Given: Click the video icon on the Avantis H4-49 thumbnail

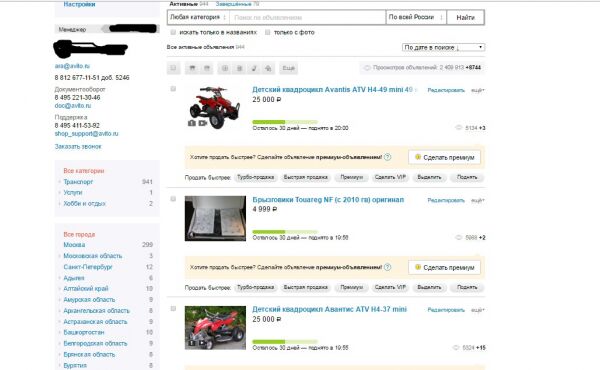Looking at the screenshot, I should [203, 123].
